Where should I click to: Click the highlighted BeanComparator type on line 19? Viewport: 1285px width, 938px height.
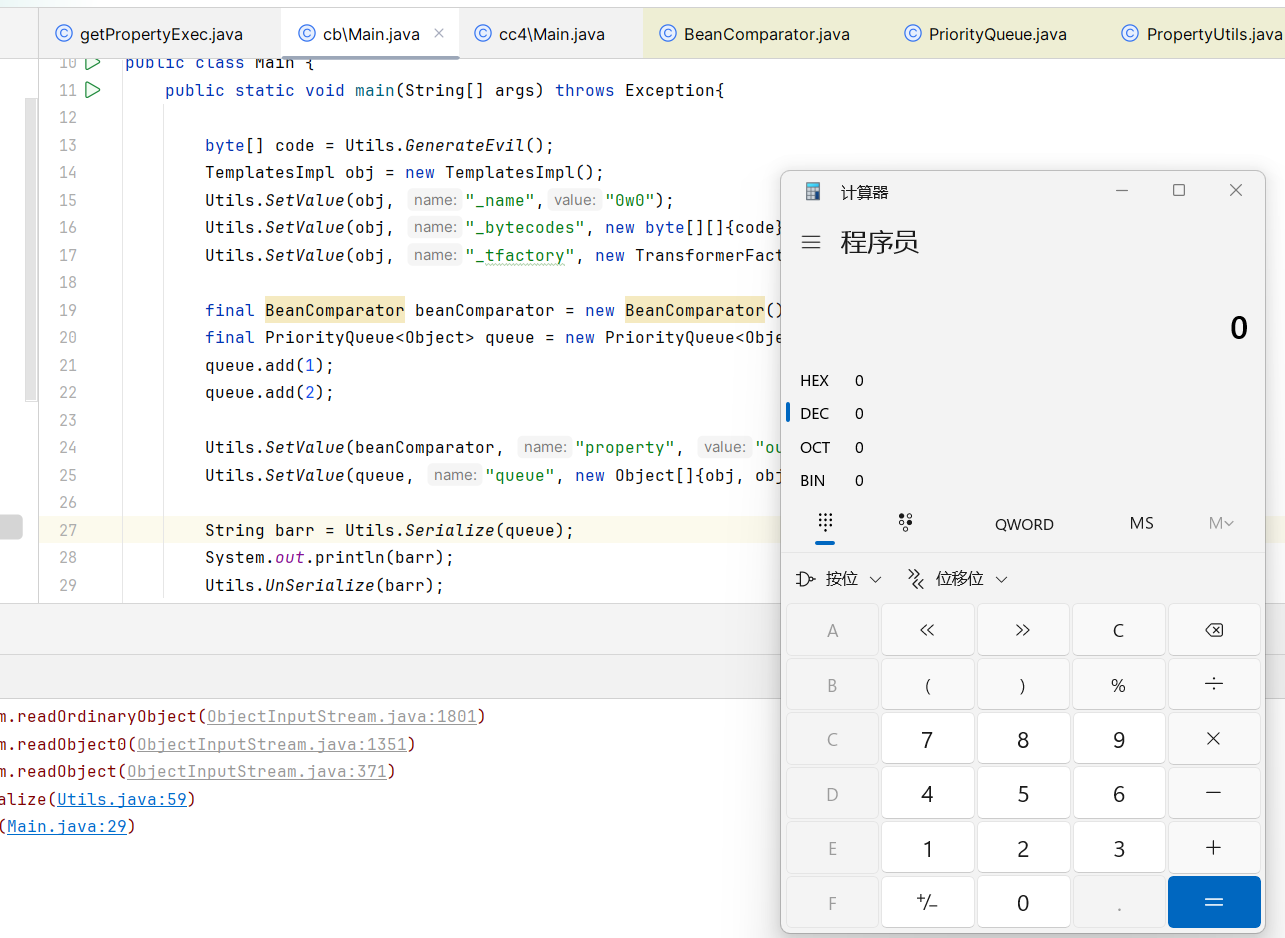point(335,310)
